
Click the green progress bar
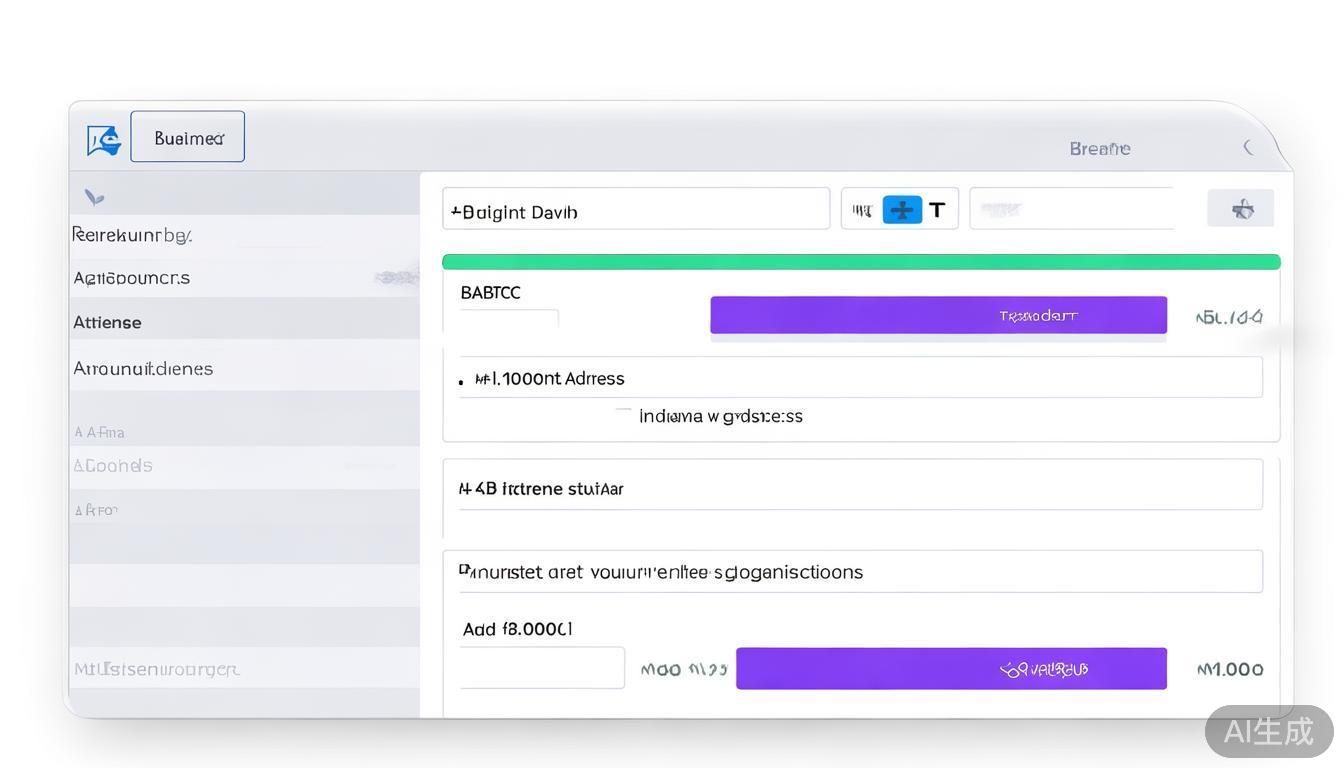(x=860, y=262)
